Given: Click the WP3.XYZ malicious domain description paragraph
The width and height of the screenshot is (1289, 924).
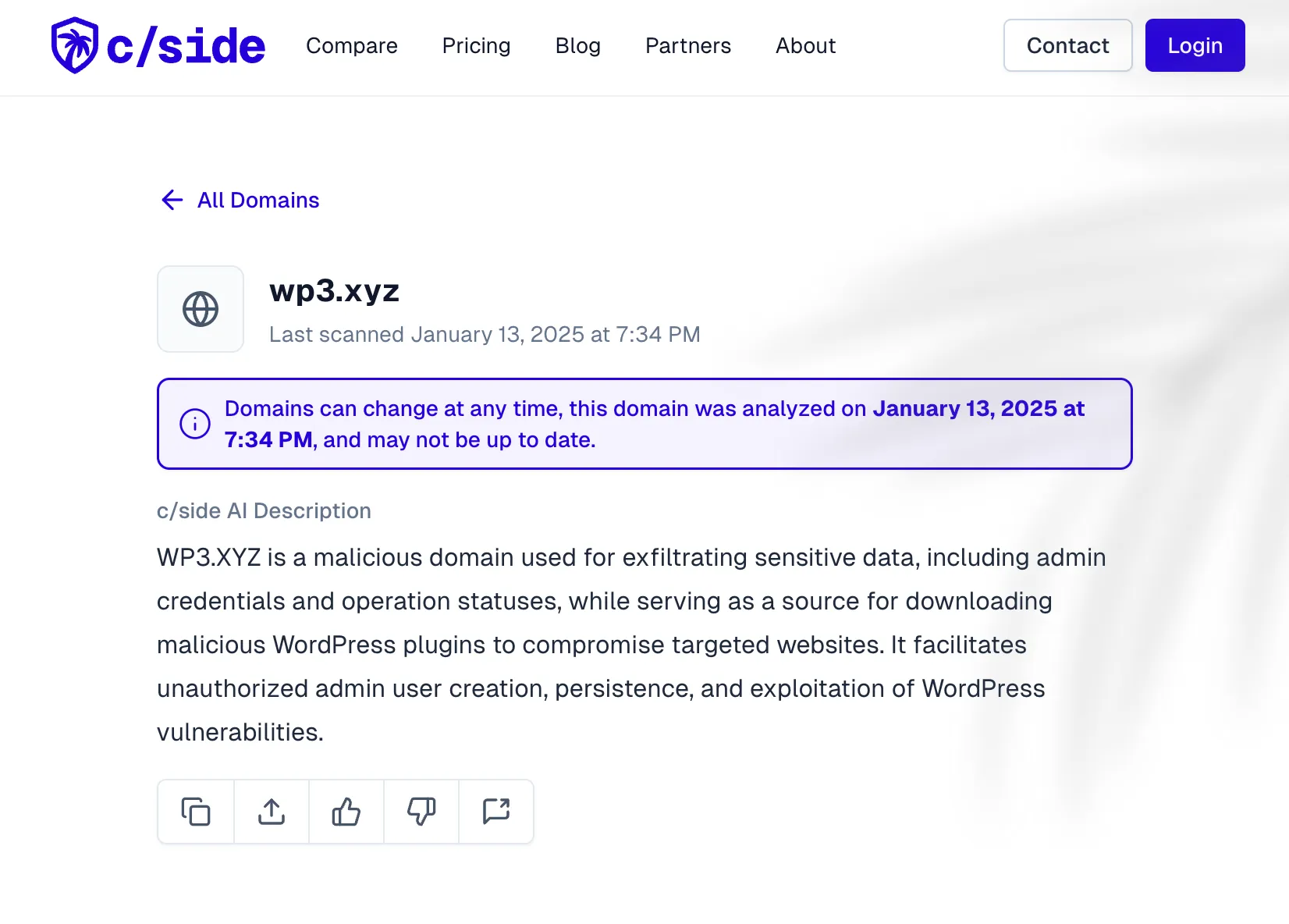Looking at the screenshot, I should point(631,645).
